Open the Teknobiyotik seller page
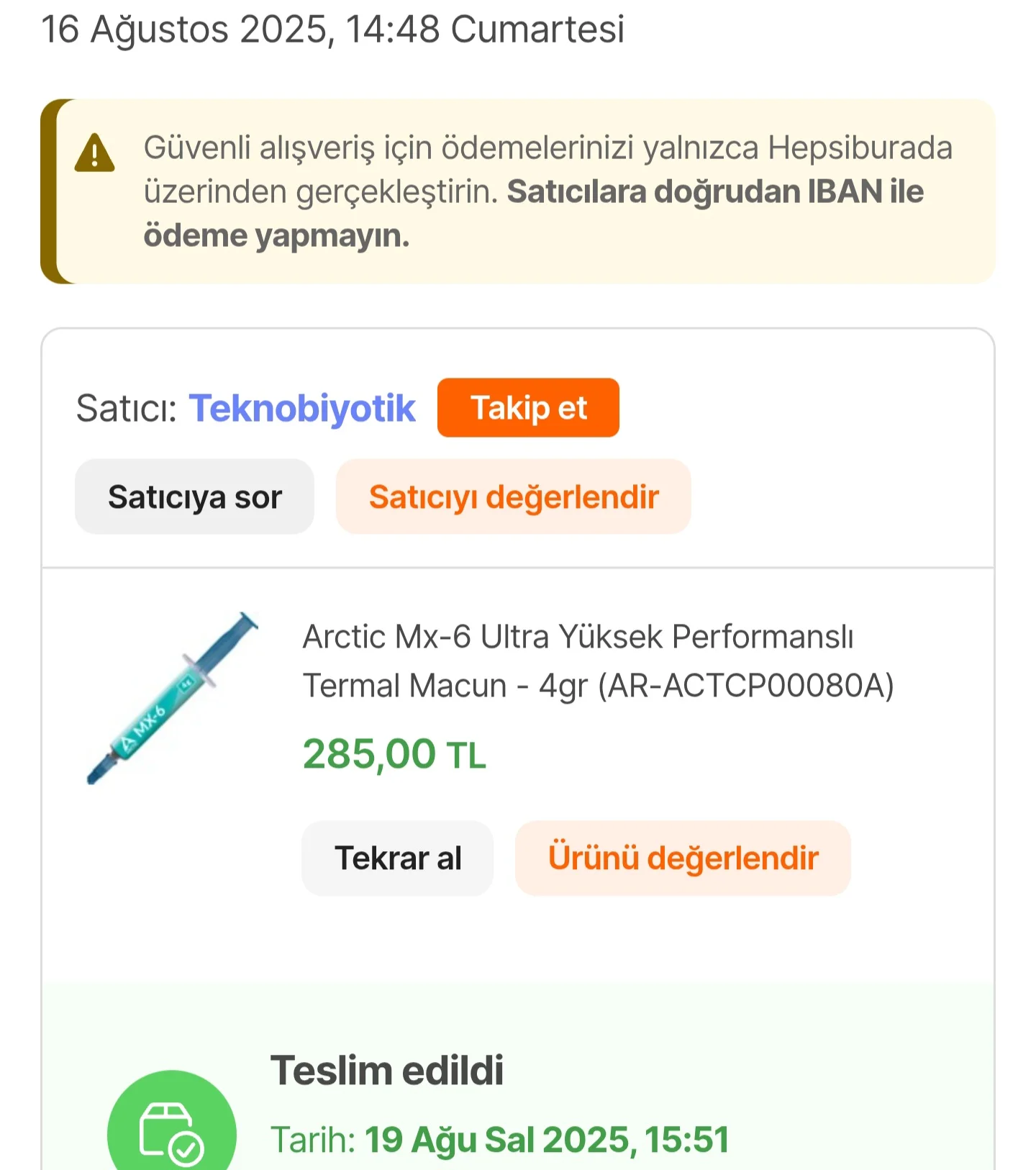 (302, 408)
